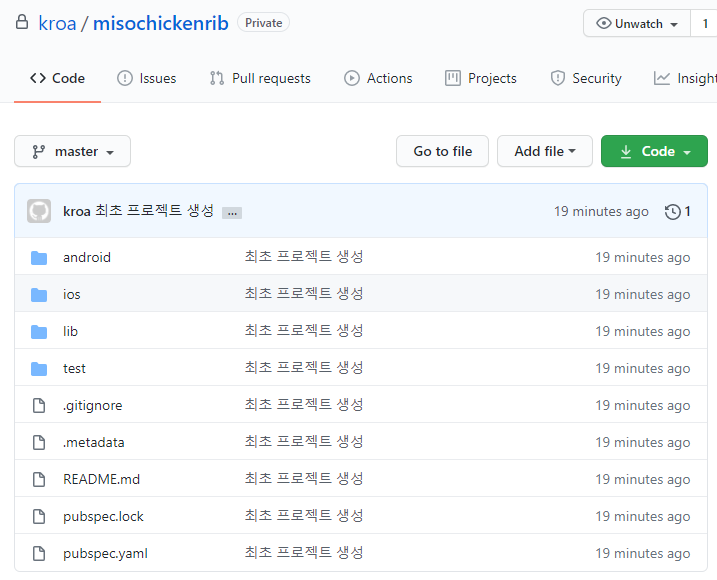
Task: Open the green Code download dropdown
Action: click(x=654, y=151)
